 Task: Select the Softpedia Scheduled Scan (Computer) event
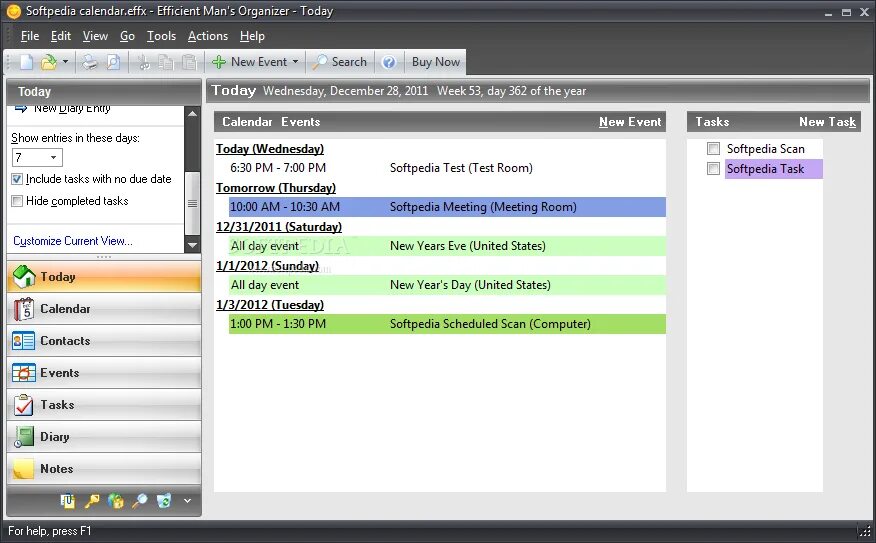[x=447, y=324]
